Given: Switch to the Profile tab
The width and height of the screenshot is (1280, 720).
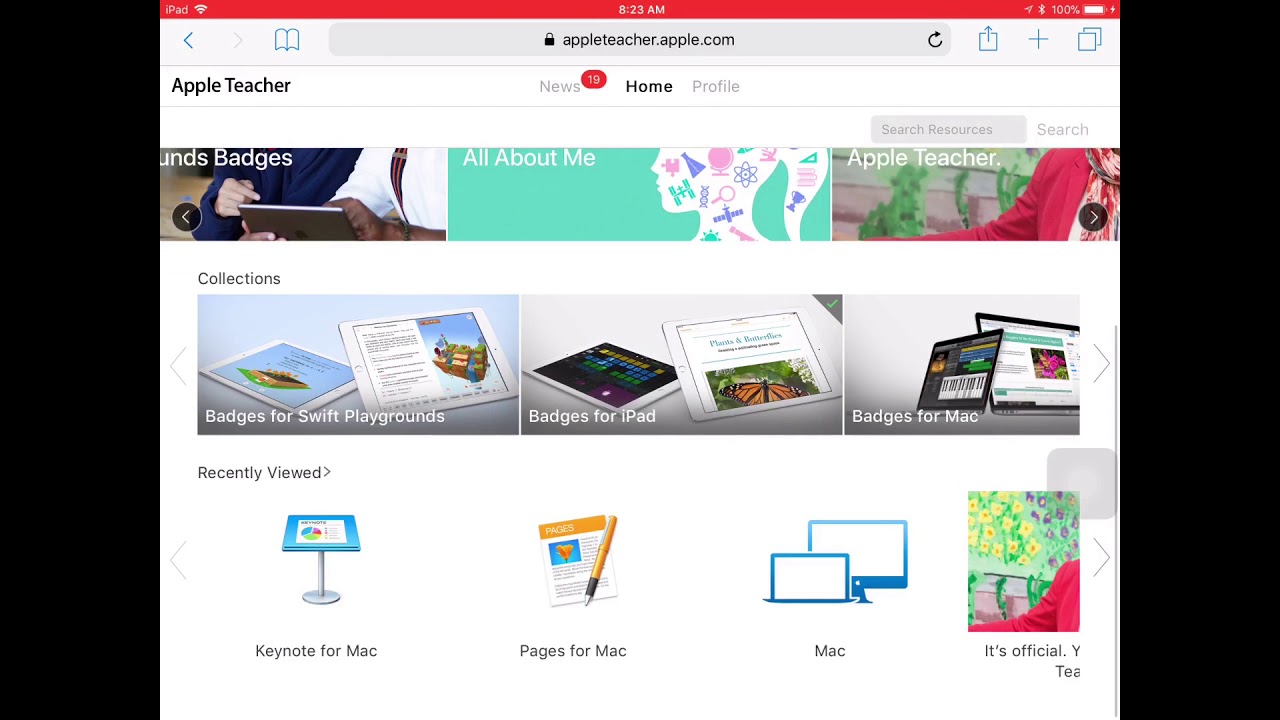Looking at the screenshot, I should (716, 86).
